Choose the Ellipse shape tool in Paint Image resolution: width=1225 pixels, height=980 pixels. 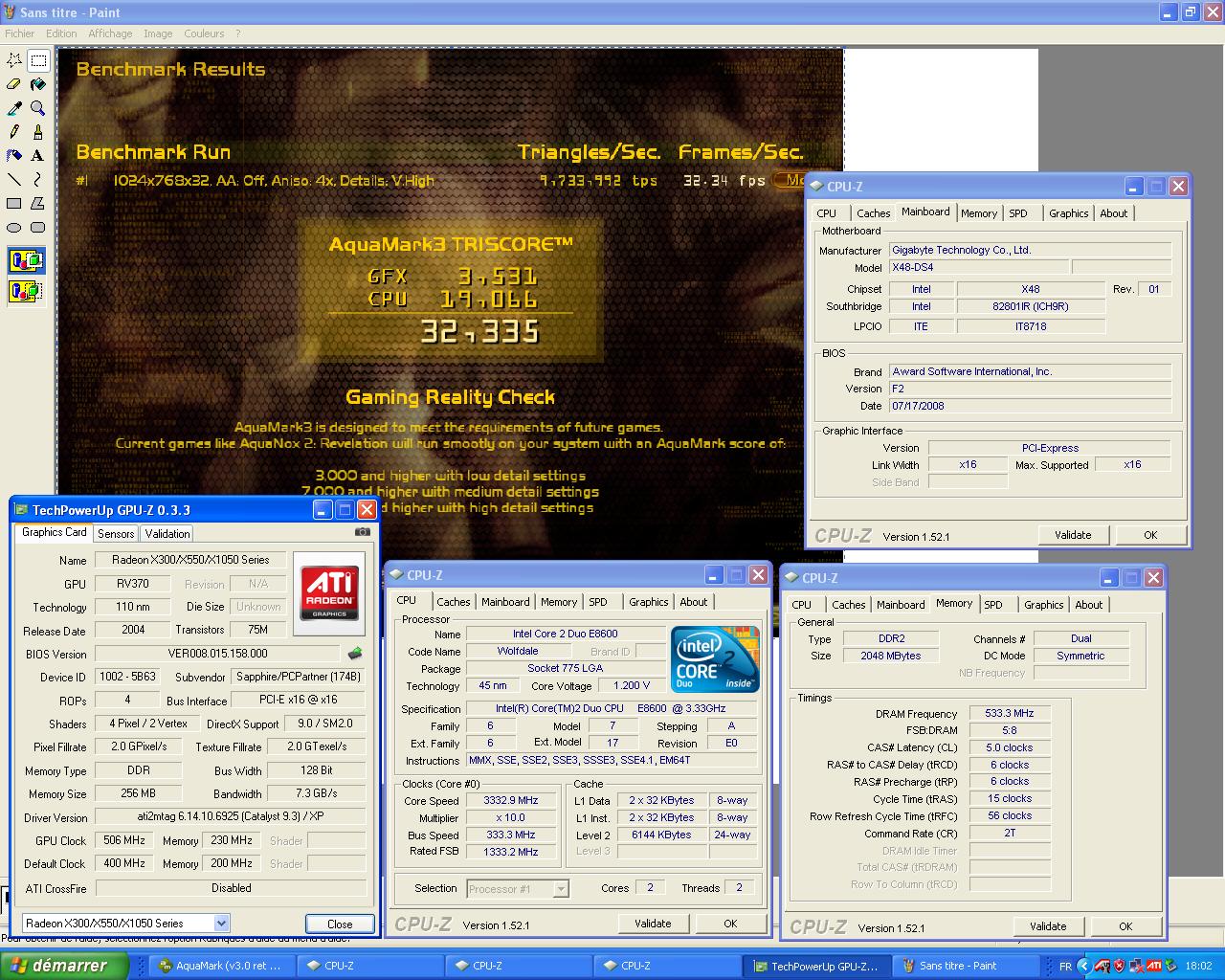pos(14,227)
